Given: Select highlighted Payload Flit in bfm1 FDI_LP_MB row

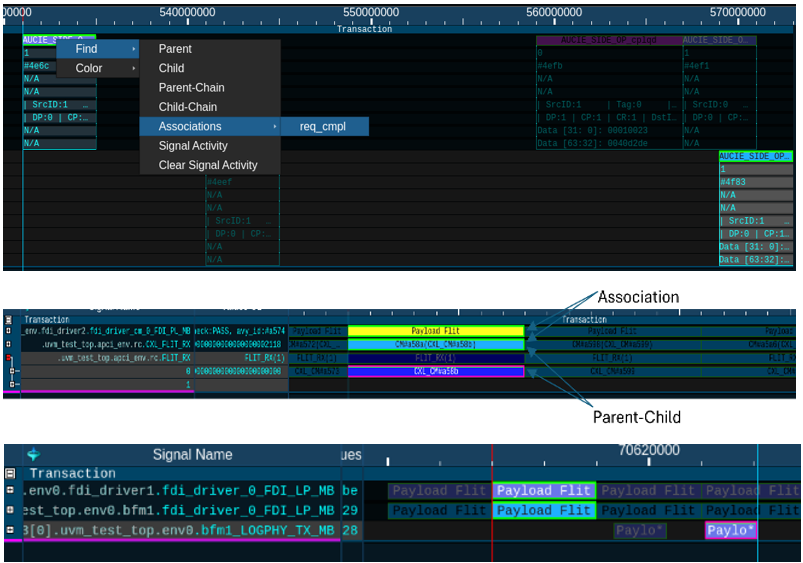Looking at the screenshot, I should coord(544,511).
